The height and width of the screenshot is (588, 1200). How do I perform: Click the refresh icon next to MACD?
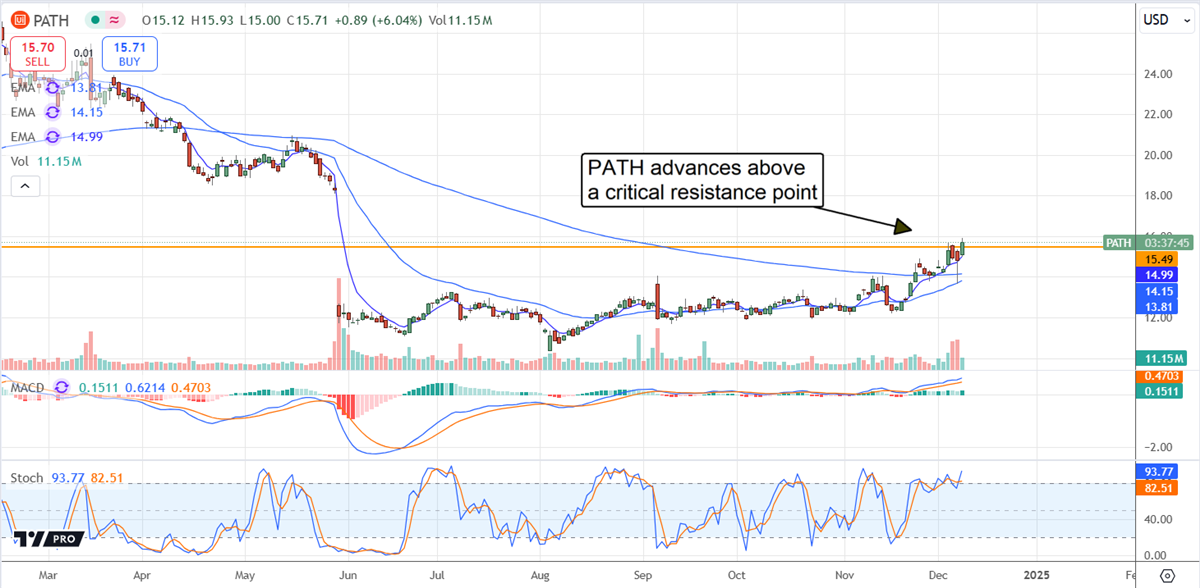62,386
